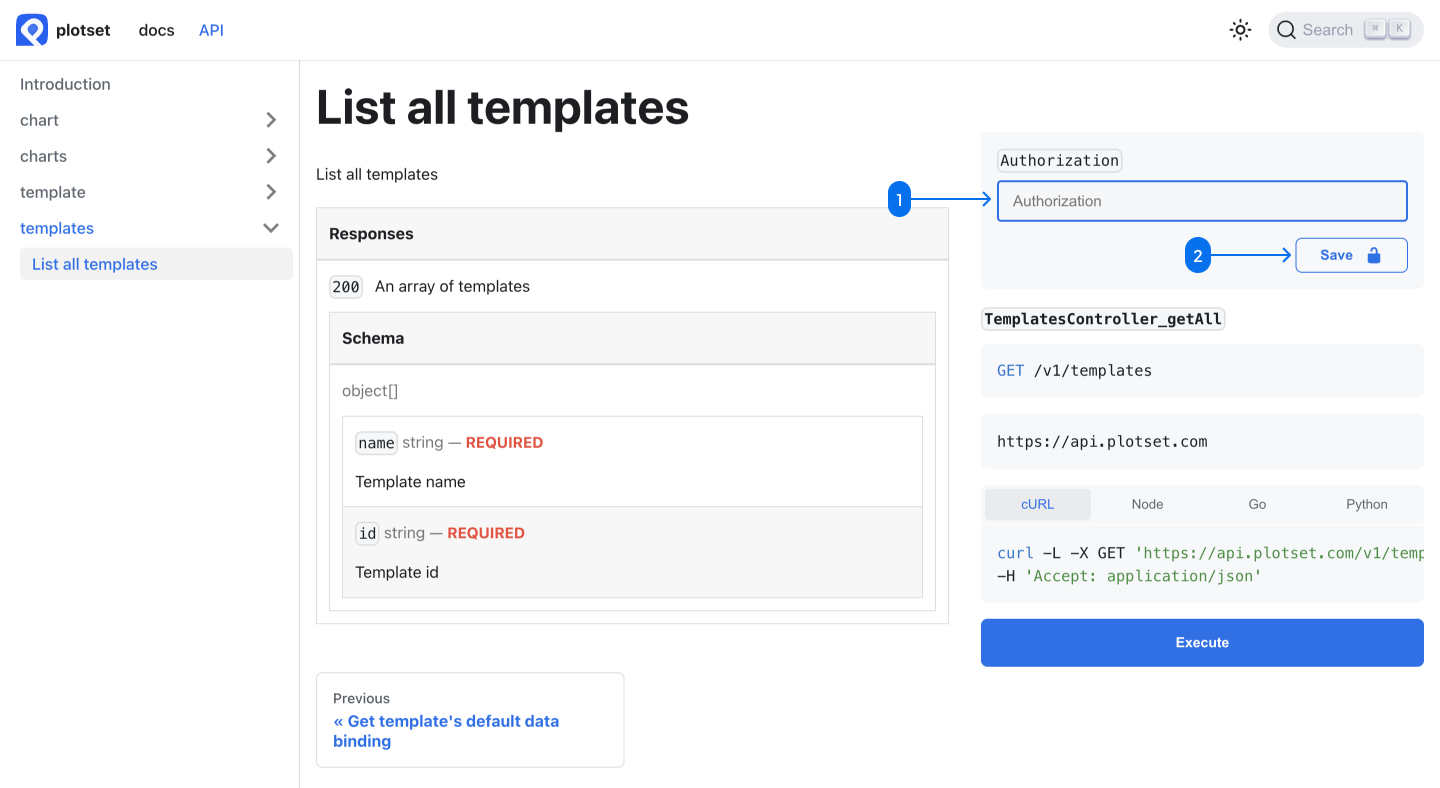Open the API menu item

click(211, 29)
